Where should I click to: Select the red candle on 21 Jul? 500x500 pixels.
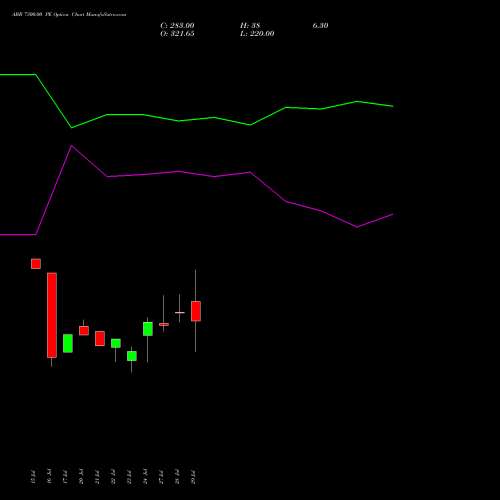coord(100,338)
